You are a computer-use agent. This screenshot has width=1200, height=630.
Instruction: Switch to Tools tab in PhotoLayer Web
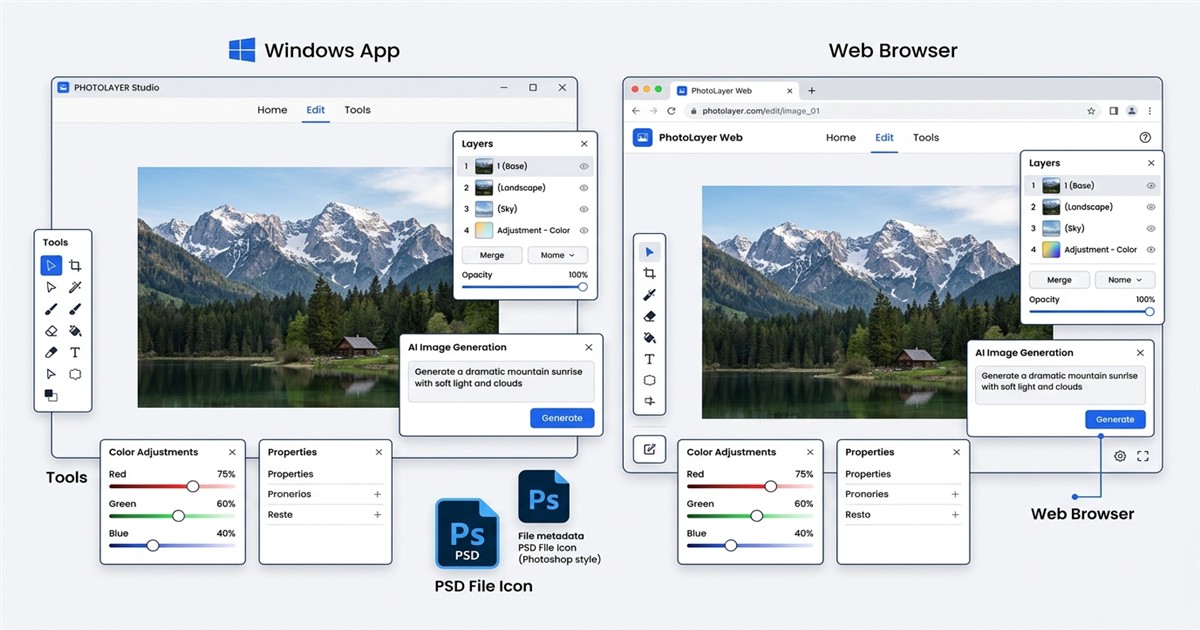click(926, 138)
